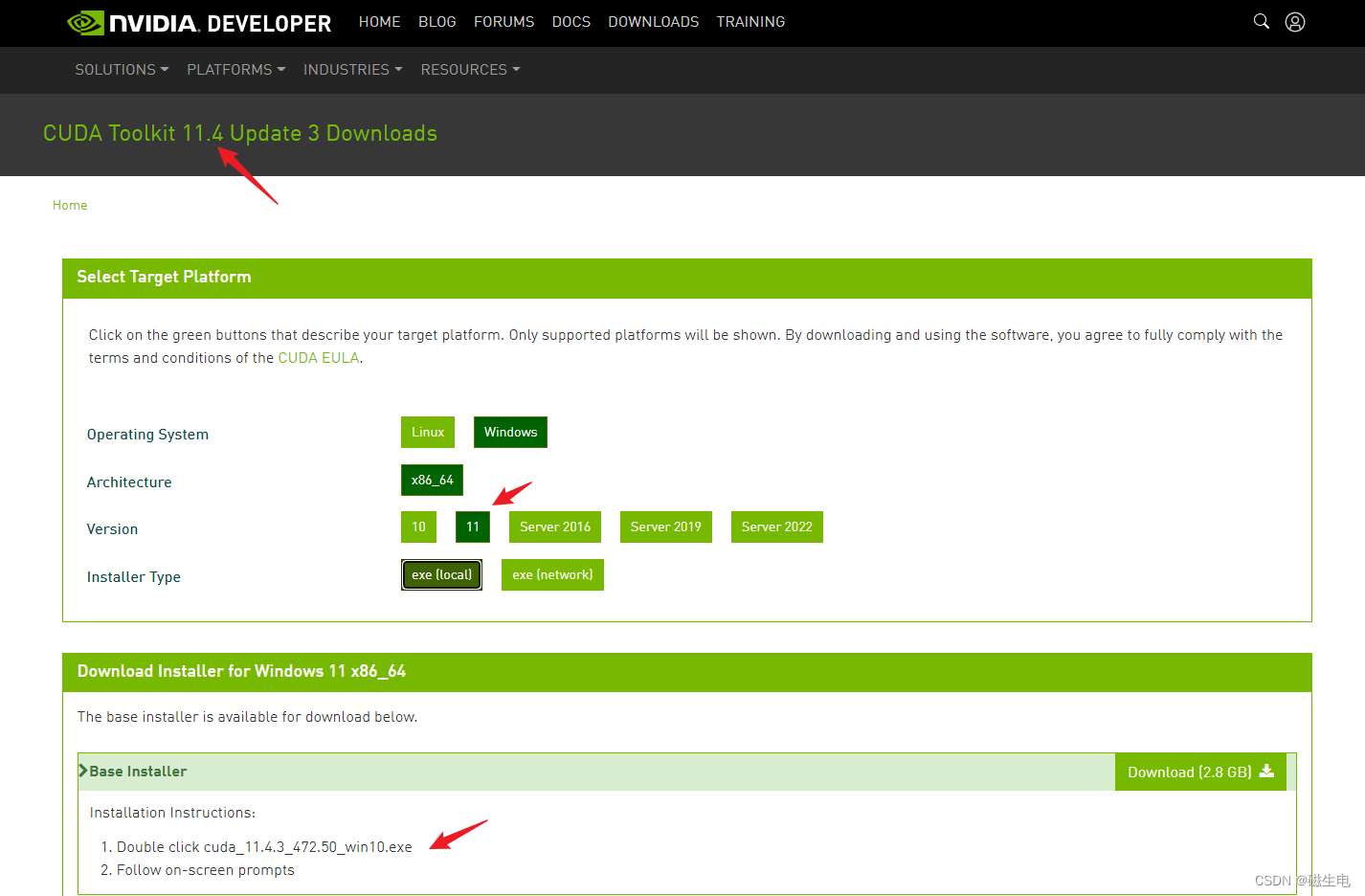Click the download arrow icon on Download button

[1266, 771]
